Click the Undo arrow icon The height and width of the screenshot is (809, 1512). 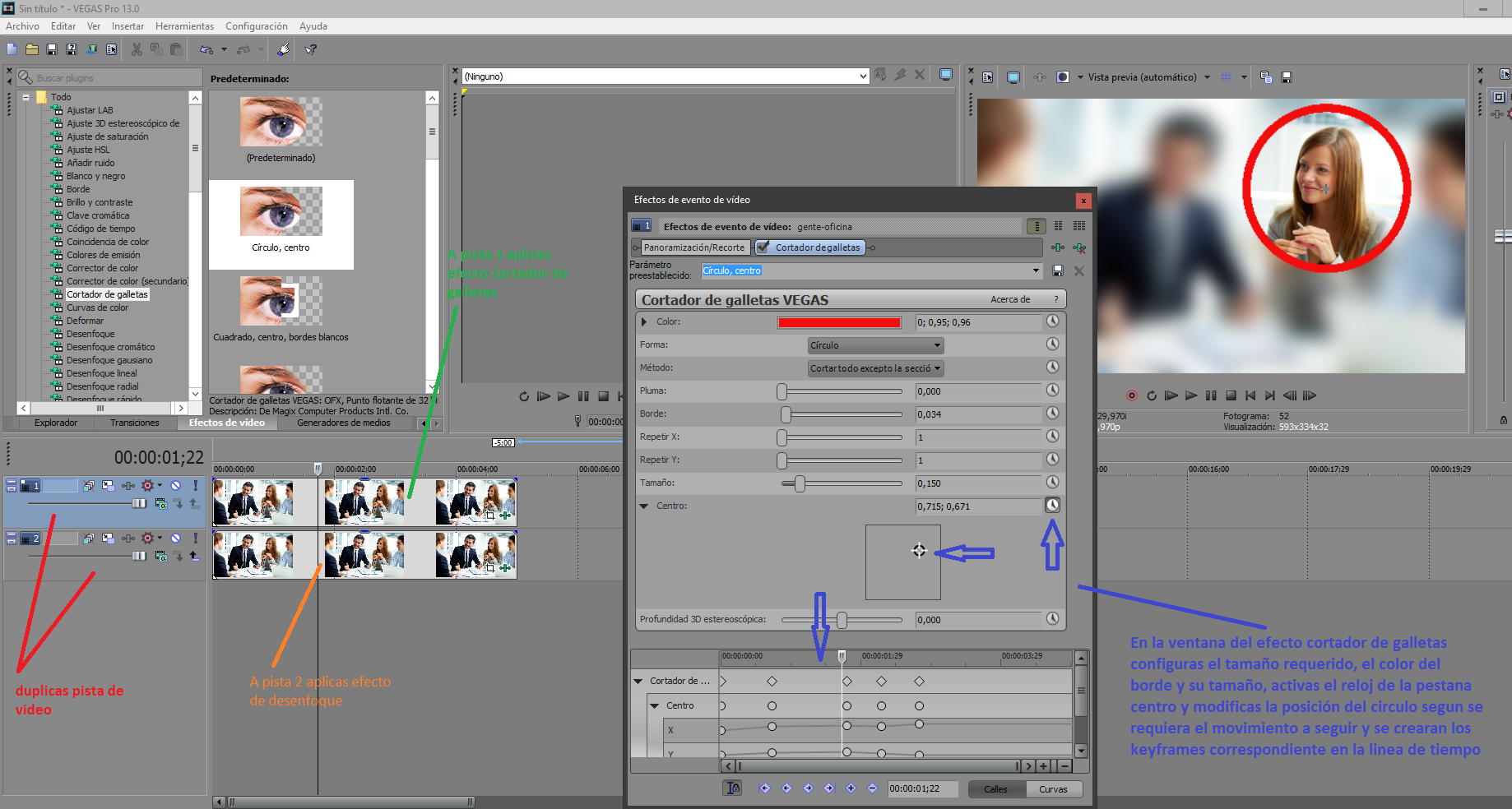click(x=206, y=49)
